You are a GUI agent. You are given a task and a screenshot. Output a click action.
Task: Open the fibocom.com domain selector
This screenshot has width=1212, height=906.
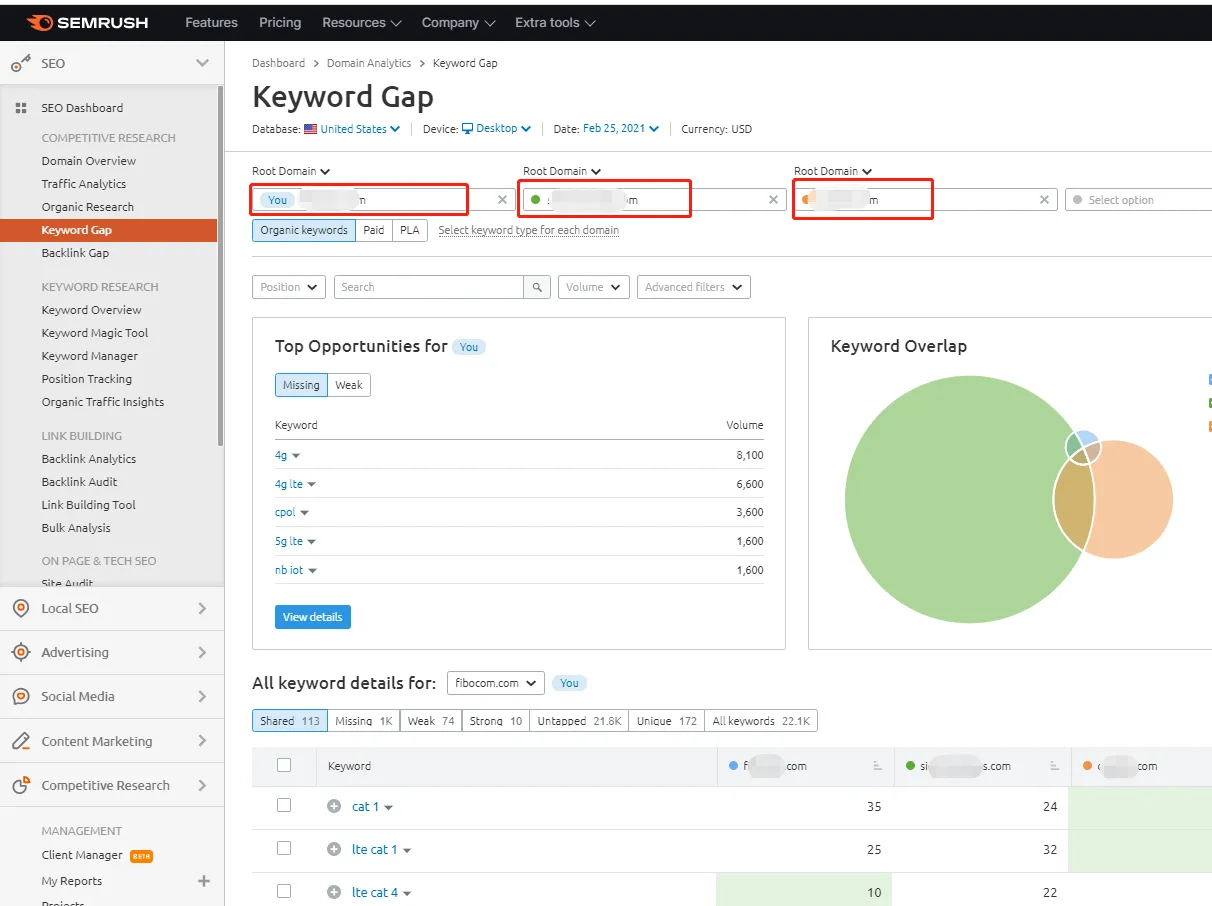click(x=496, y=683)
